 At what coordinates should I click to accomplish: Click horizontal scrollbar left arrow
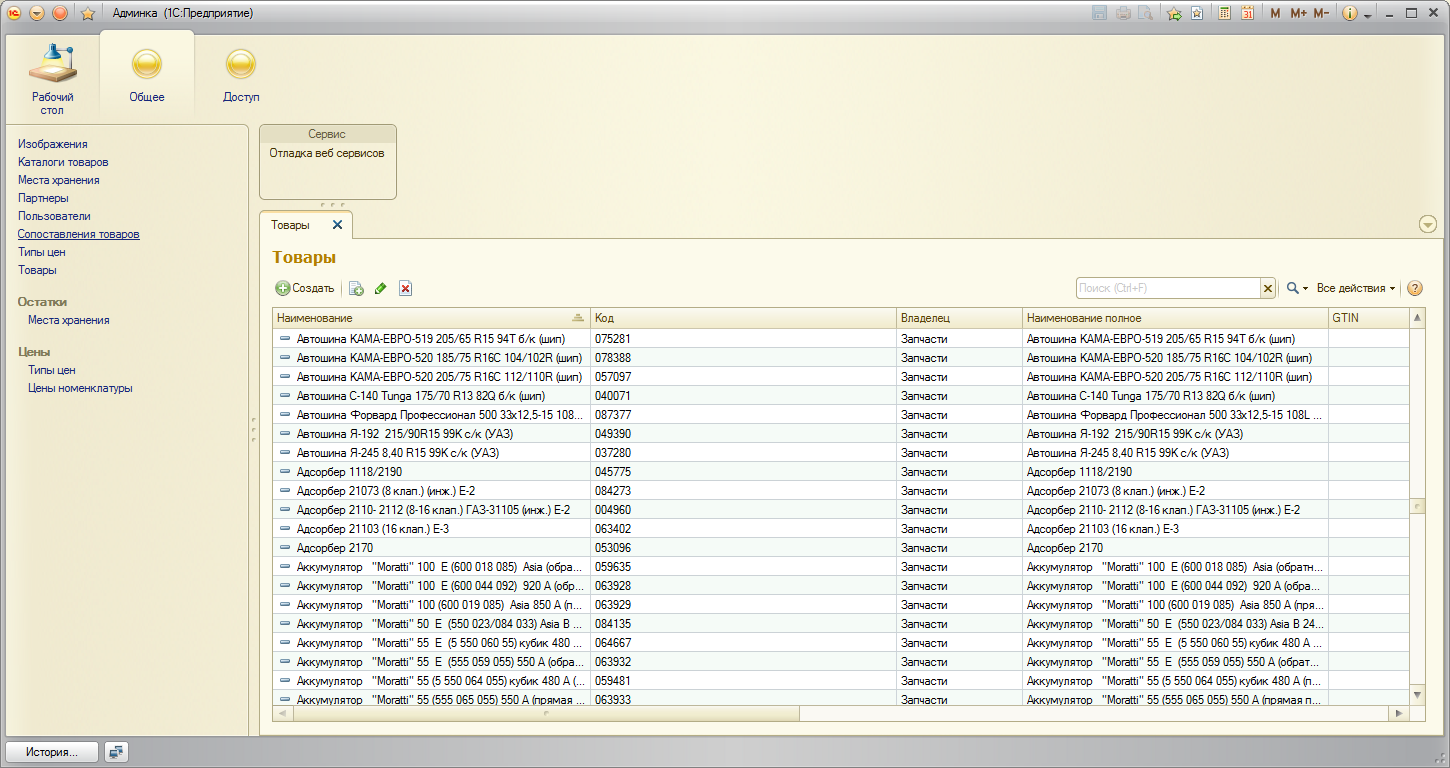(x=282, y=714)
